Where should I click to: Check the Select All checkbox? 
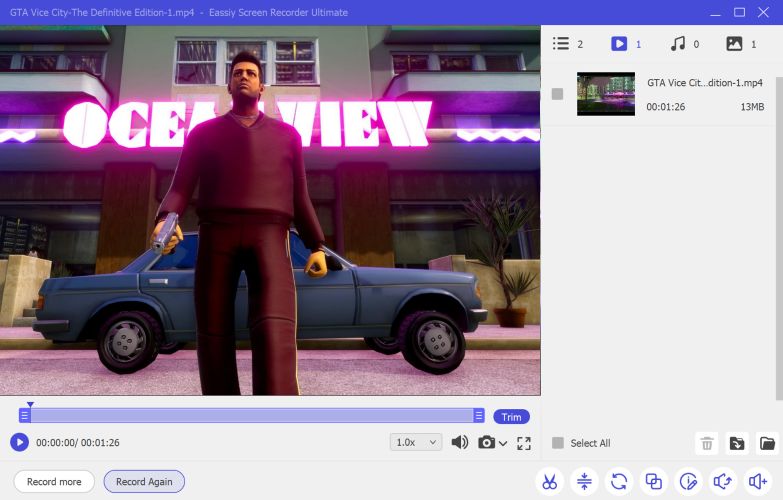point(558,443)
